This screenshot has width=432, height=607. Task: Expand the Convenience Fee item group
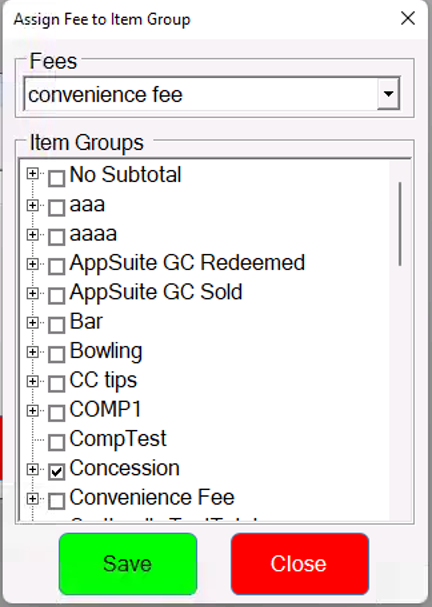33,499
